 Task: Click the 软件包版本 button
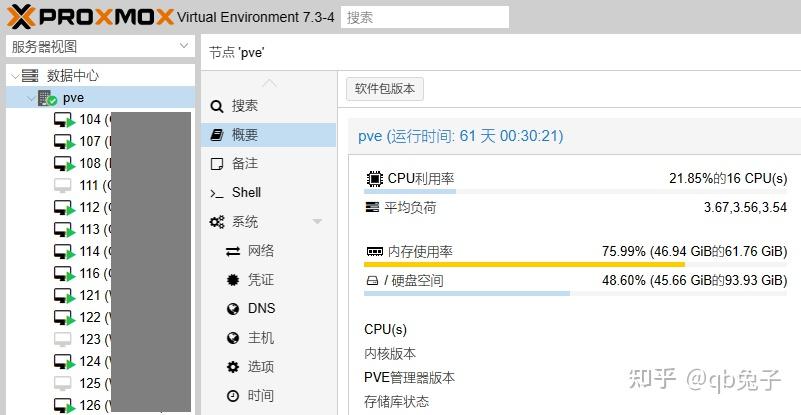[x=385, y=89]
